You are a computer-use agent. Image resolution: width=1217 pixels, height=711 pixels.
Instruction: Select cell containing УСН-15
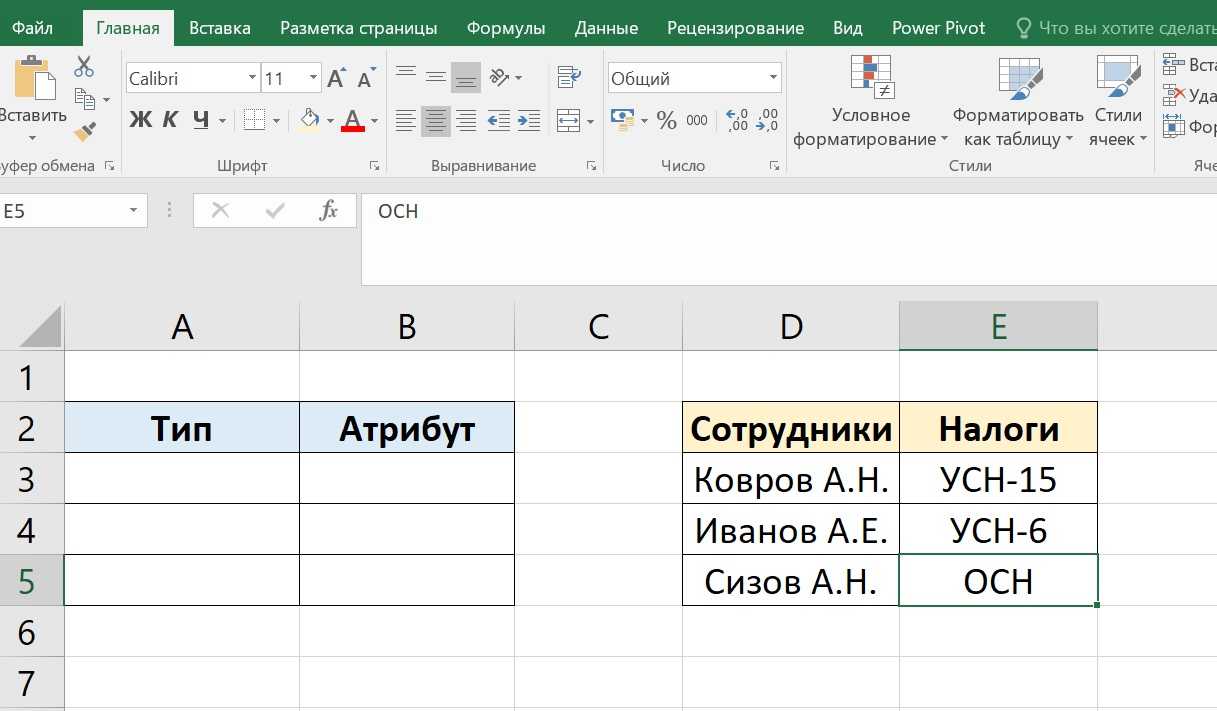[x=998, y=479]
